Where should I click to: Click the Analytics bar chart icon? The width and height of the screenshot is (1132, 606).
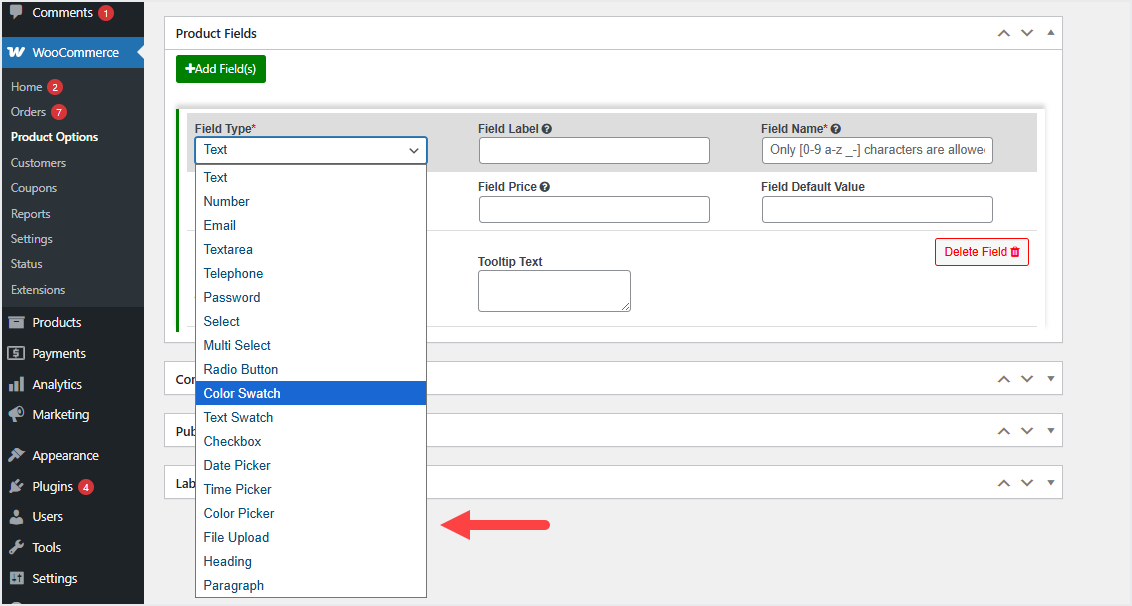(16, 384)
